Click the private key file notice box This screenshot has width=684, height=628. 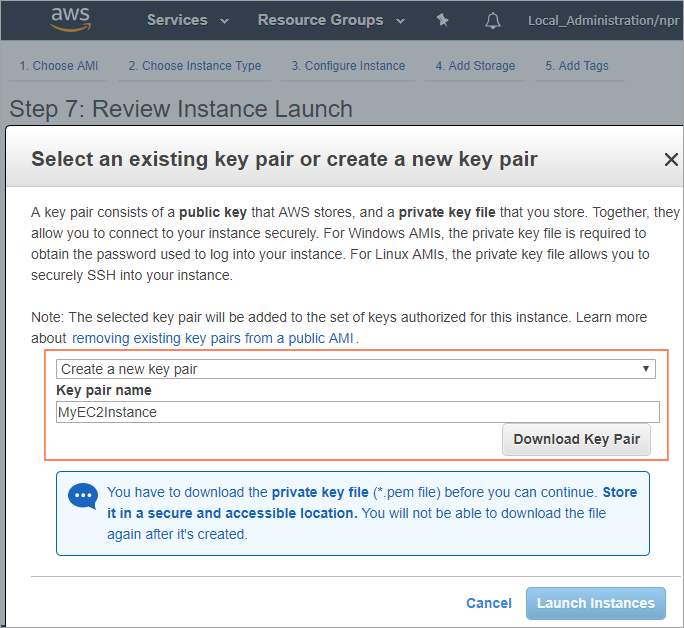pyautogui.click(x=353, y=514)
